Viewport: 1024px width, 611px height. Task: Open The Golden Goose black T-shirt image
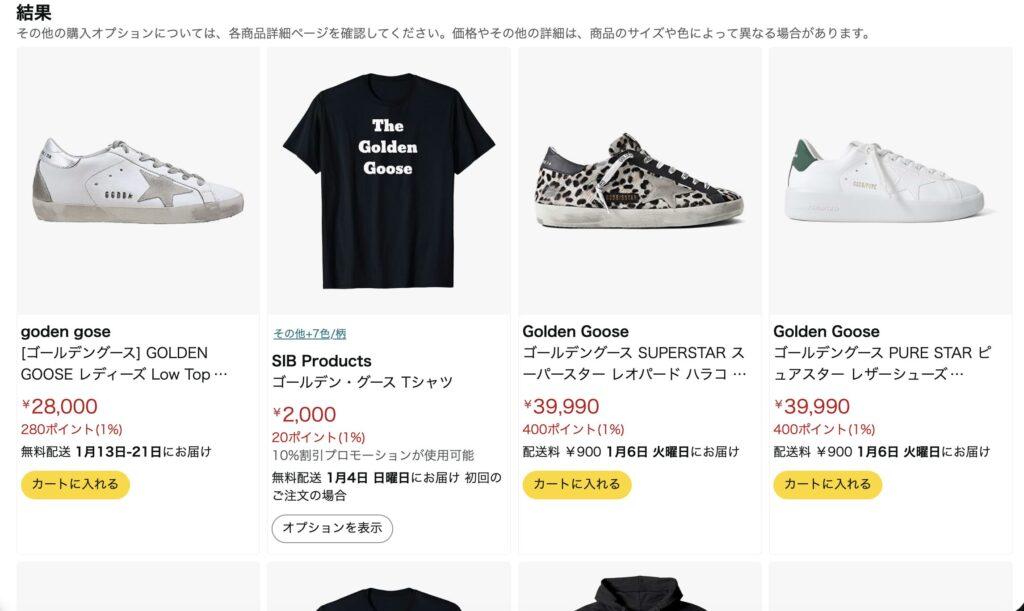coord(389,181)
